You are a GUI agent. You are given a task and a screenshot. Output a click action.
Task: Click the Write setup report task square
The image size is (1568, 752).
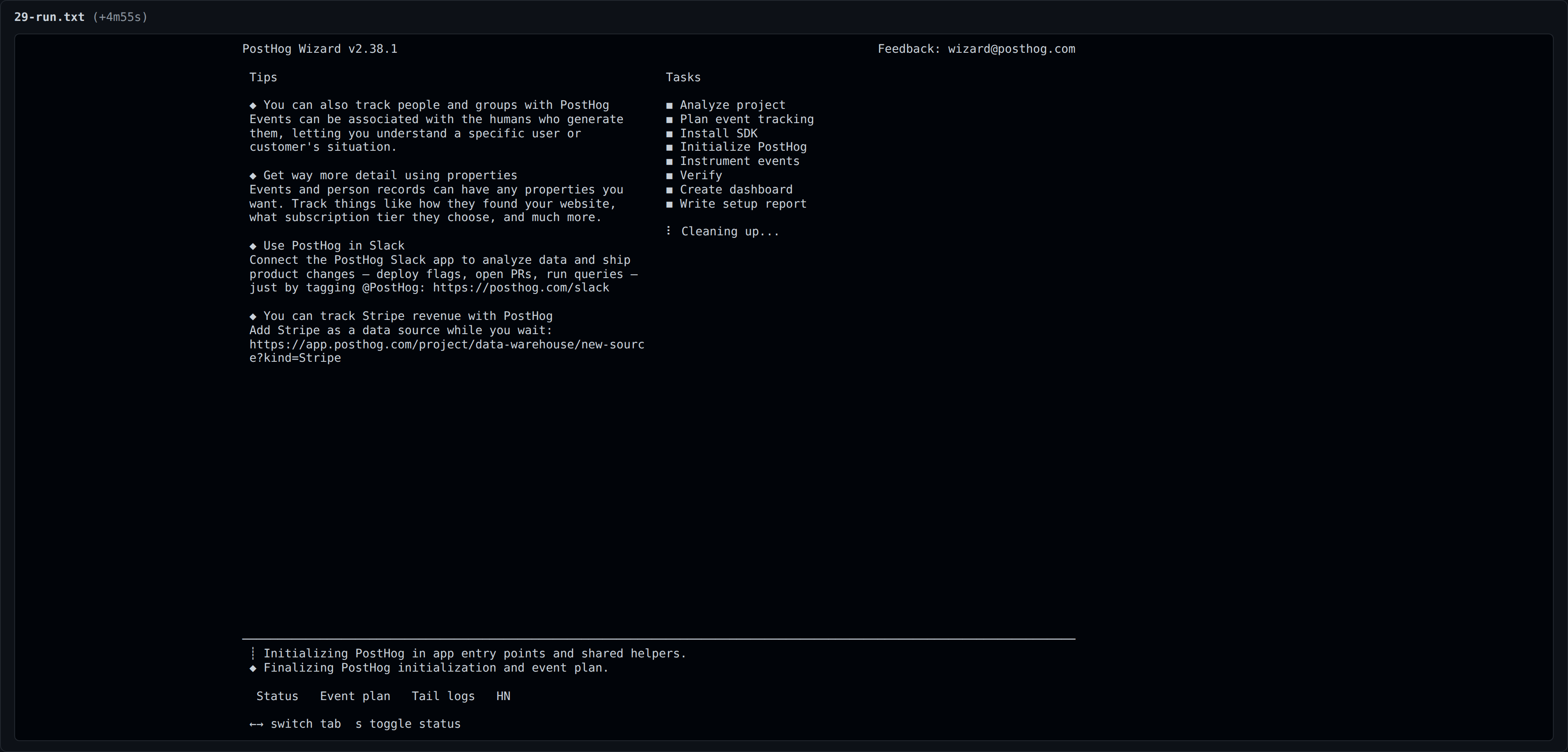pyautogui.click(x=670, y=204)
